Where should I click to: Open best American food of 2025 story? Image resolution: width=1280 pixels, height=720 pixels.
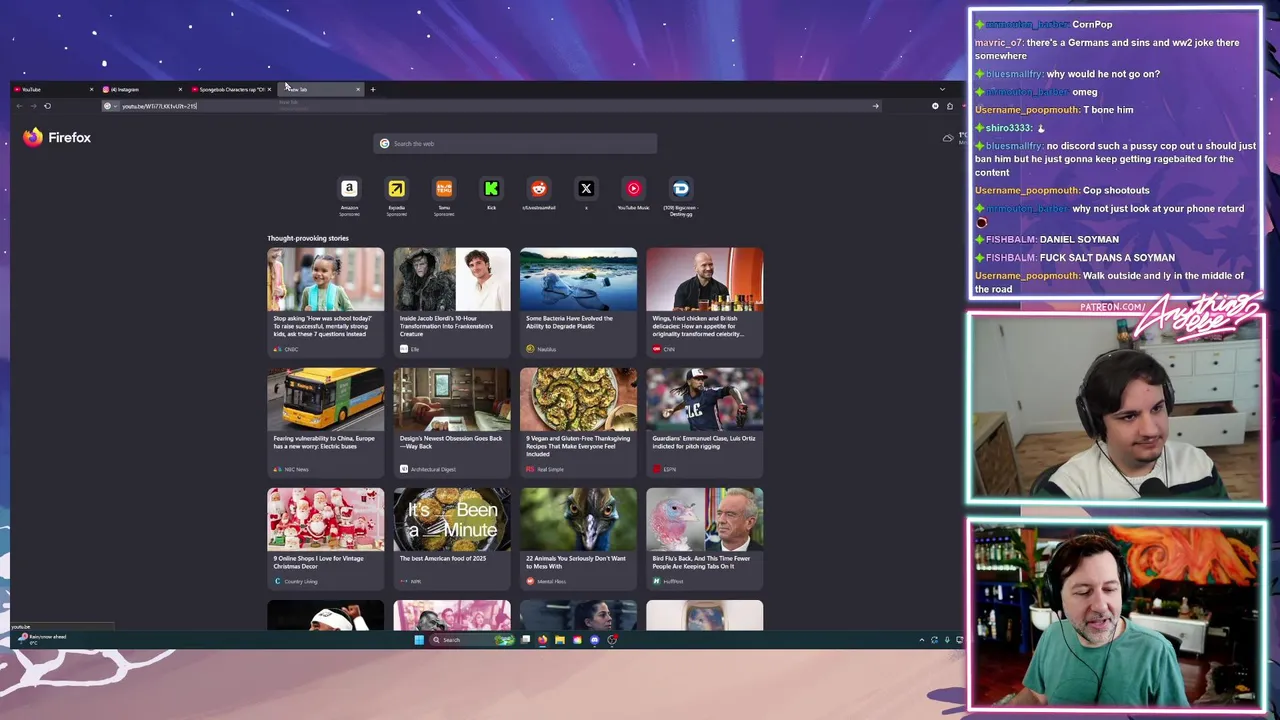(451, 537)
